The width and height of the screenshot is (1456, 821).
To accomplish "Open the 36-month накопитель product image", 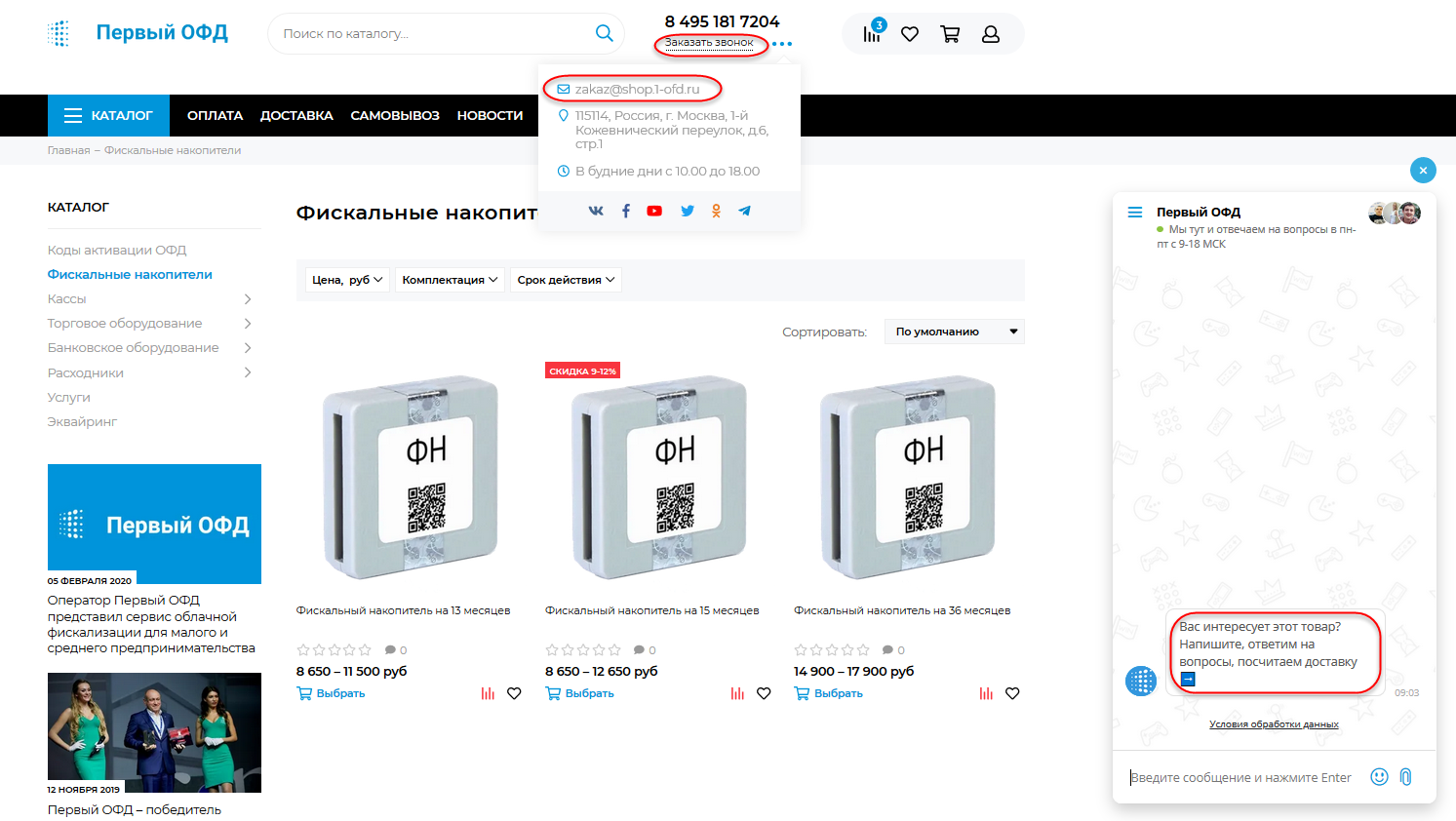I will (x=908, y=477).
